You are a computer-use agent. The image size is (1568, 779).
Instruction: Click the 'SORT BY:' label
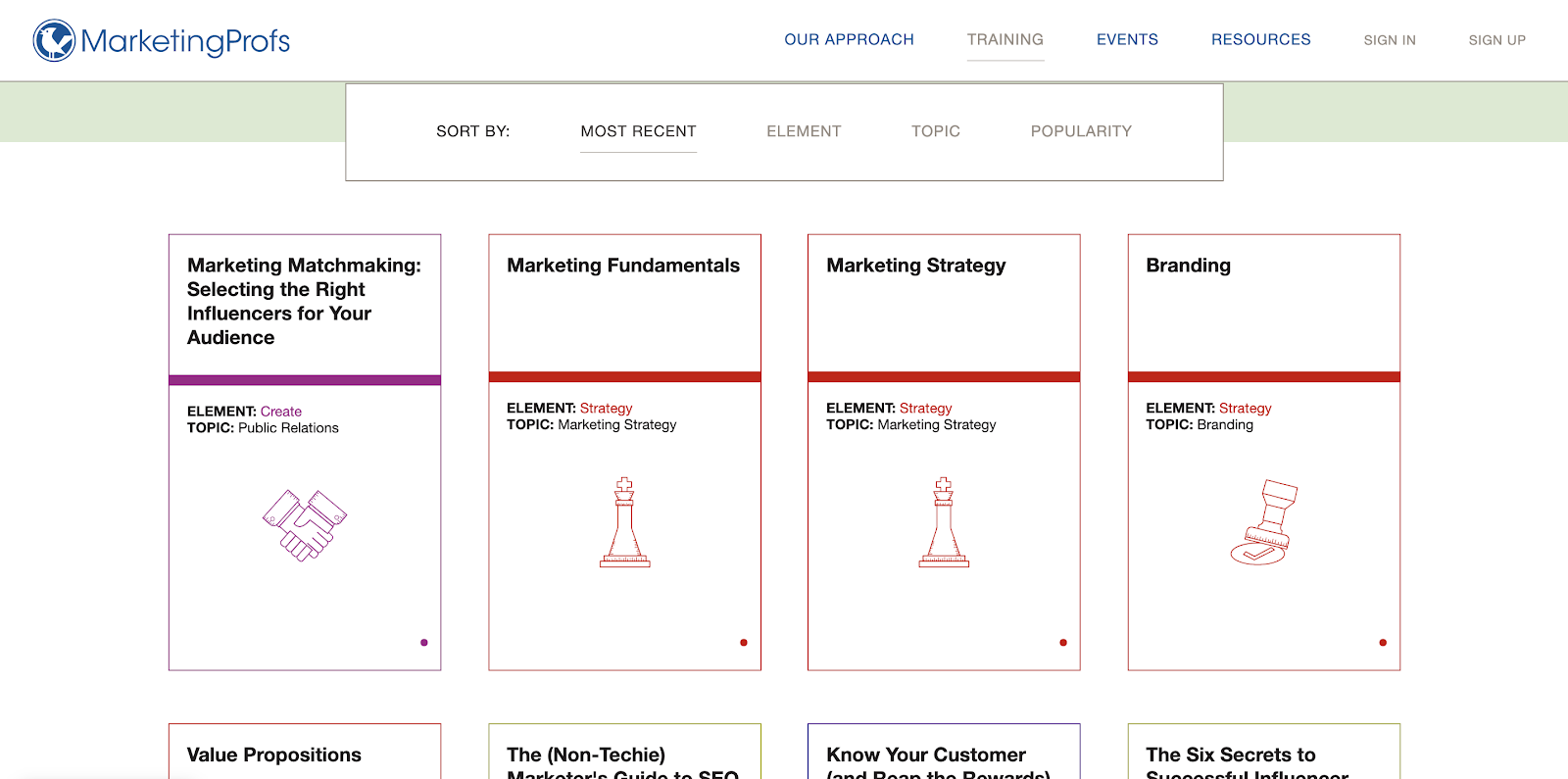473,131
